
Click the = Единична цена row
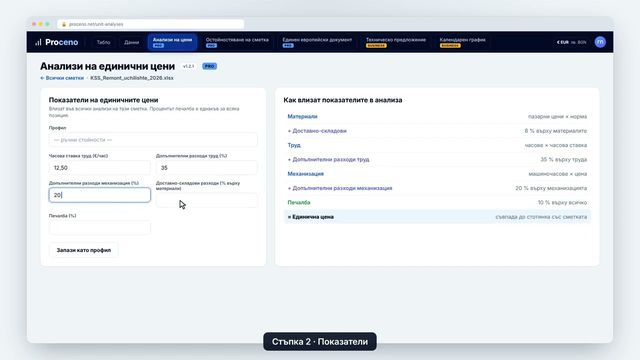pos(437,217)
